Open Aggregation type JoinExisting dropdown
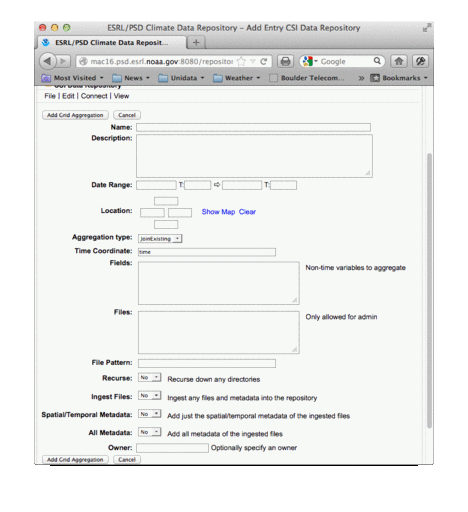Viewport: 468px width, 512px height. (x=160, y=239)
